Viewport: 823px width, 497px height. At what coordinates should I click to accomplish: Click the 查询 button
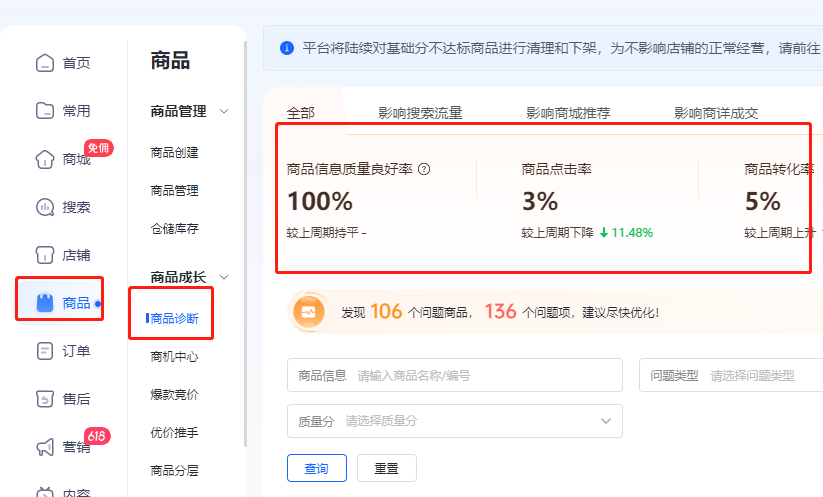[x=316, y=468]
